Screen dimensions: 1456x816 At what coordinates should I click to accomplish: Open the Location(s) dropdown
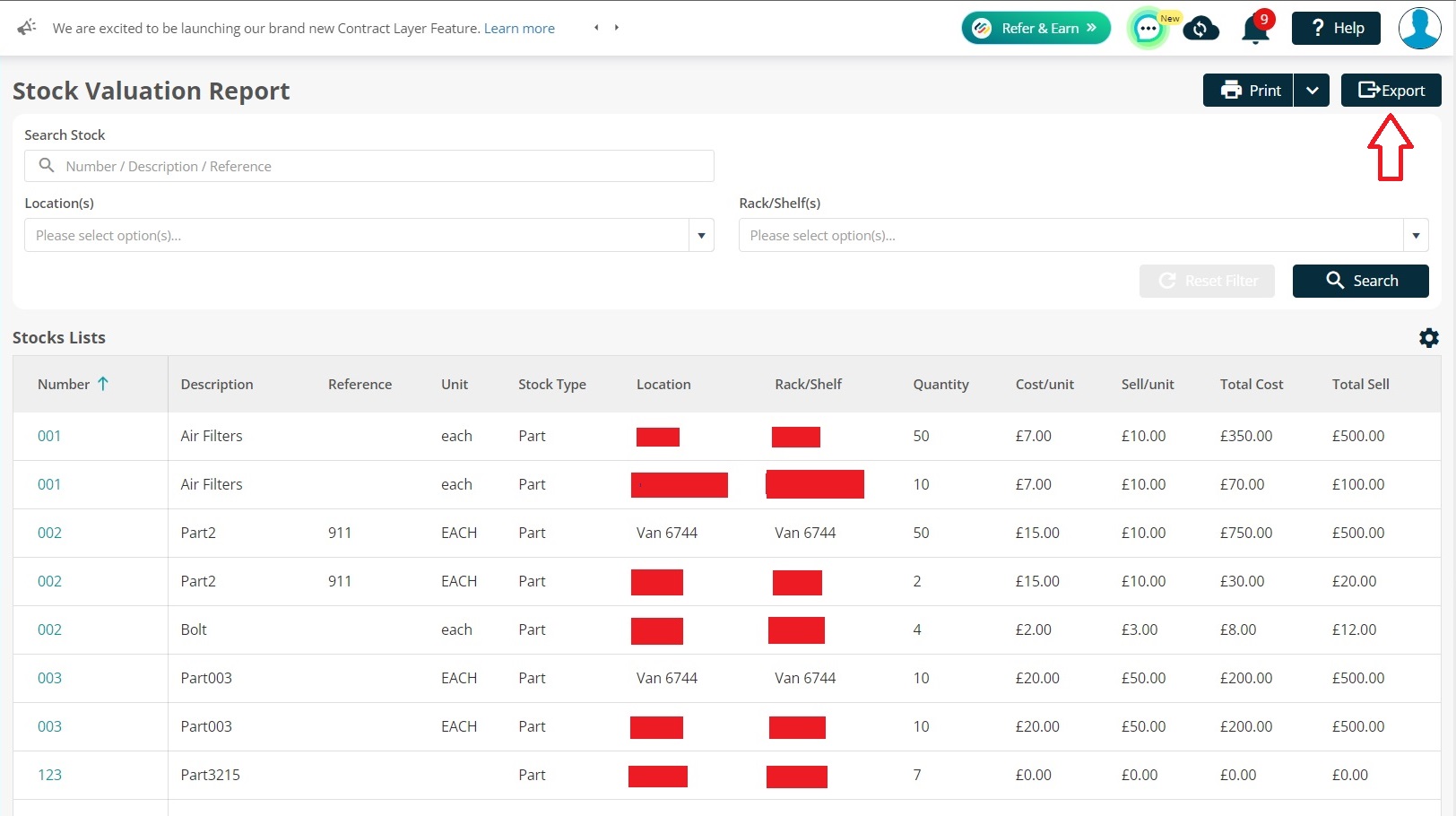click(369, 235)
